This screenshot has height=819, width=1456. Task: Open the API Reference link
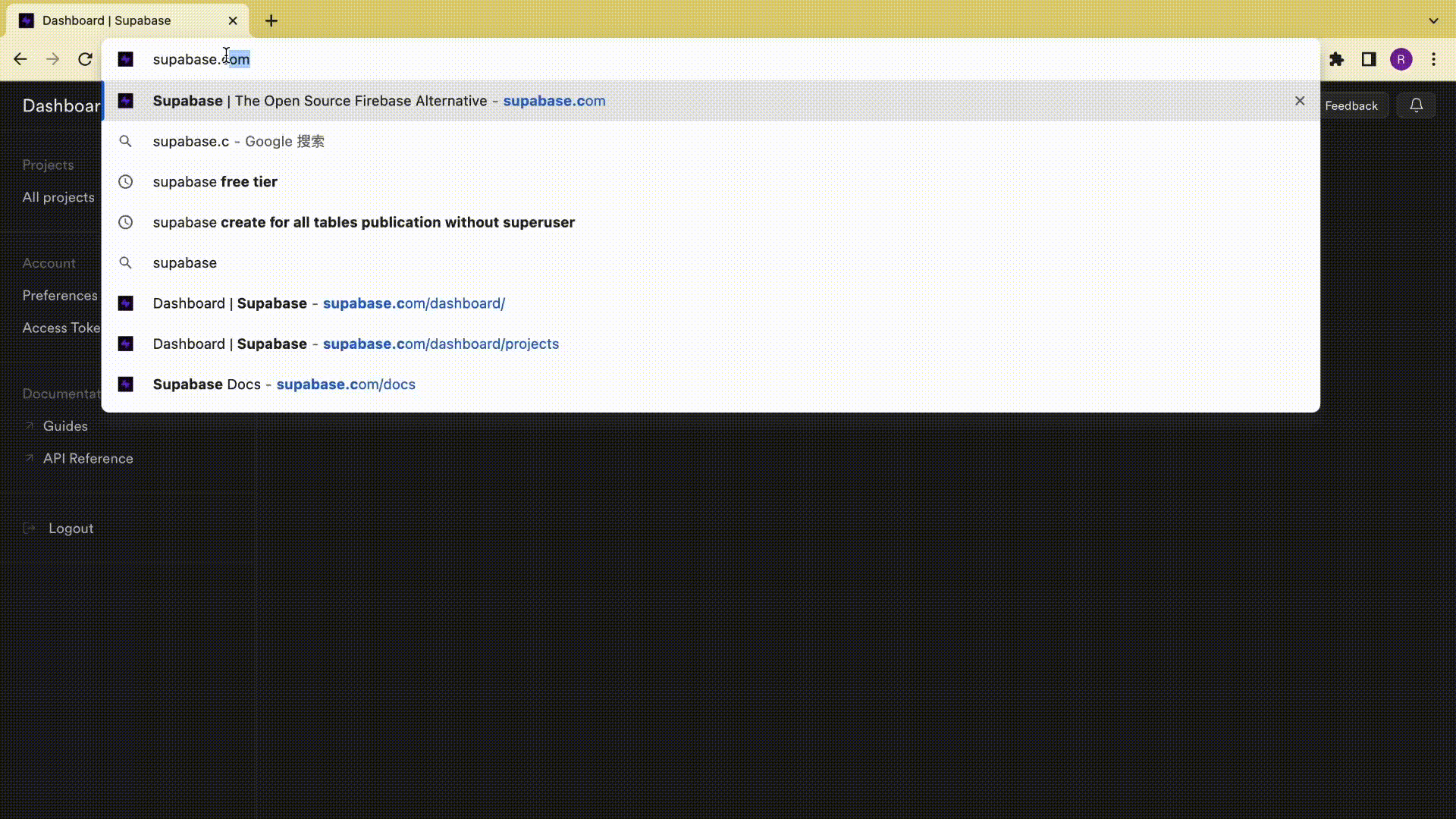(88, 459)
